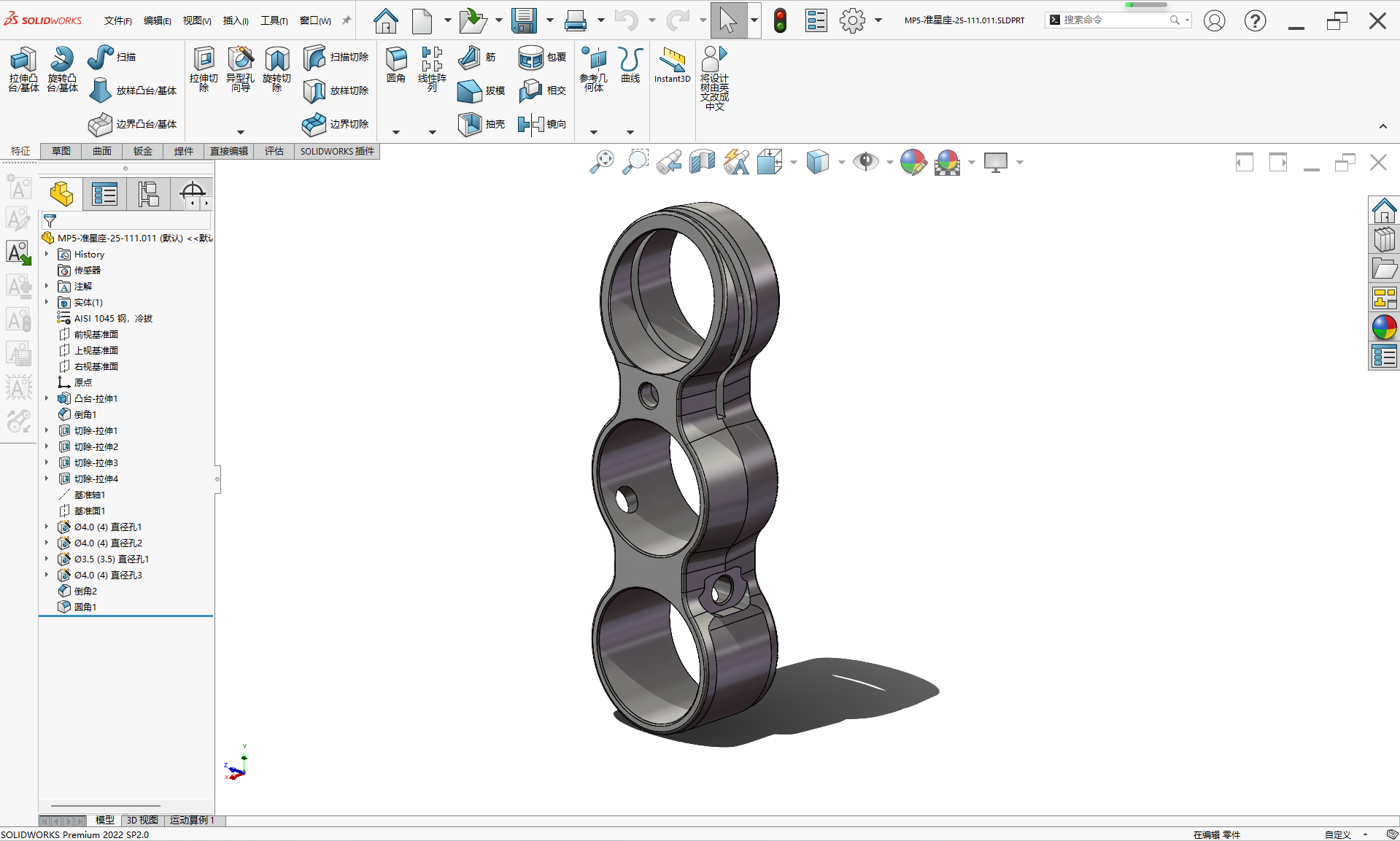Open the display style dropdown arrow
The width and height of the screenshot is (1400, 841).
click(x=841, y=162)
